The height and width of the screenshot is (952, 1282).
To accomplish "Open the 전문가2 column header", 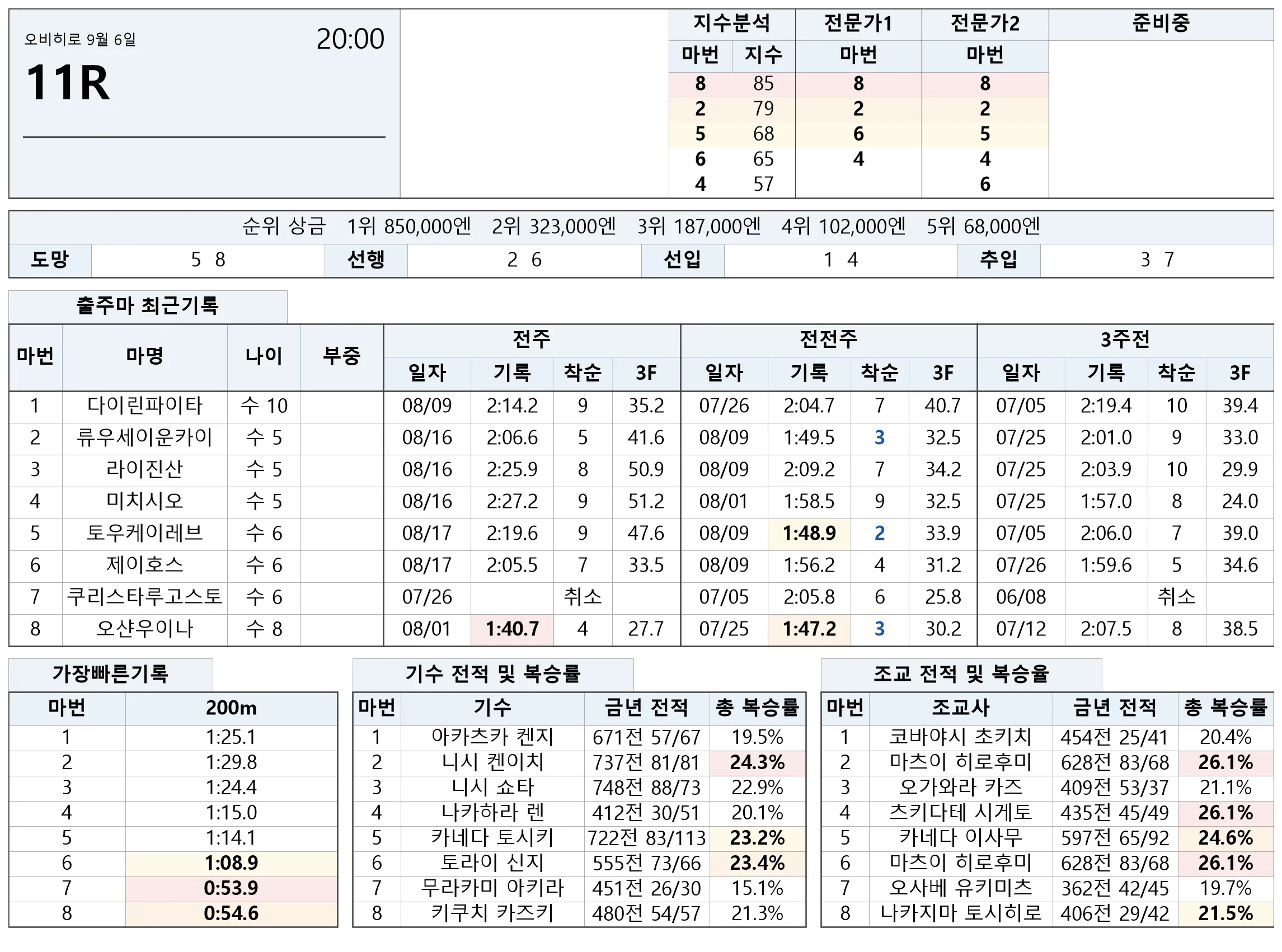I will pyautogui.click(x=984, y=23).
